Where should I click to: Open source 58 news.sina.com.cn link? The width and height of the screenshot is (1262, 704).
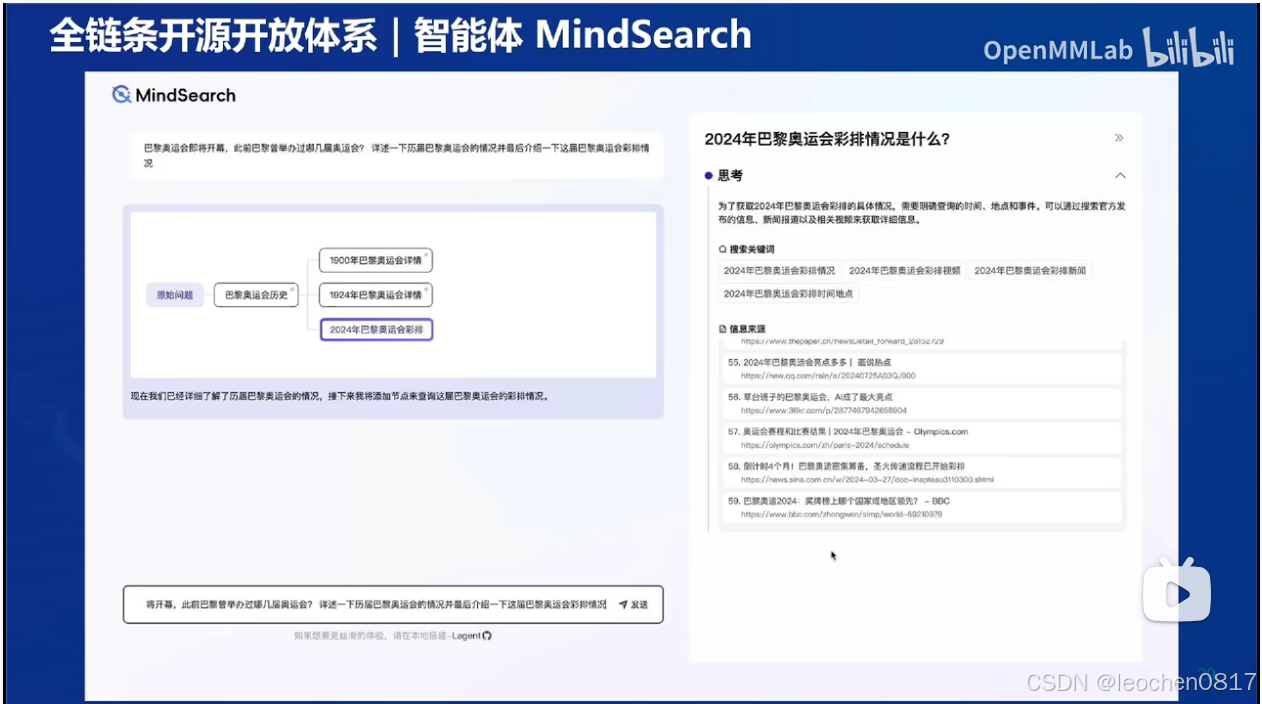[x=867, y=480]
